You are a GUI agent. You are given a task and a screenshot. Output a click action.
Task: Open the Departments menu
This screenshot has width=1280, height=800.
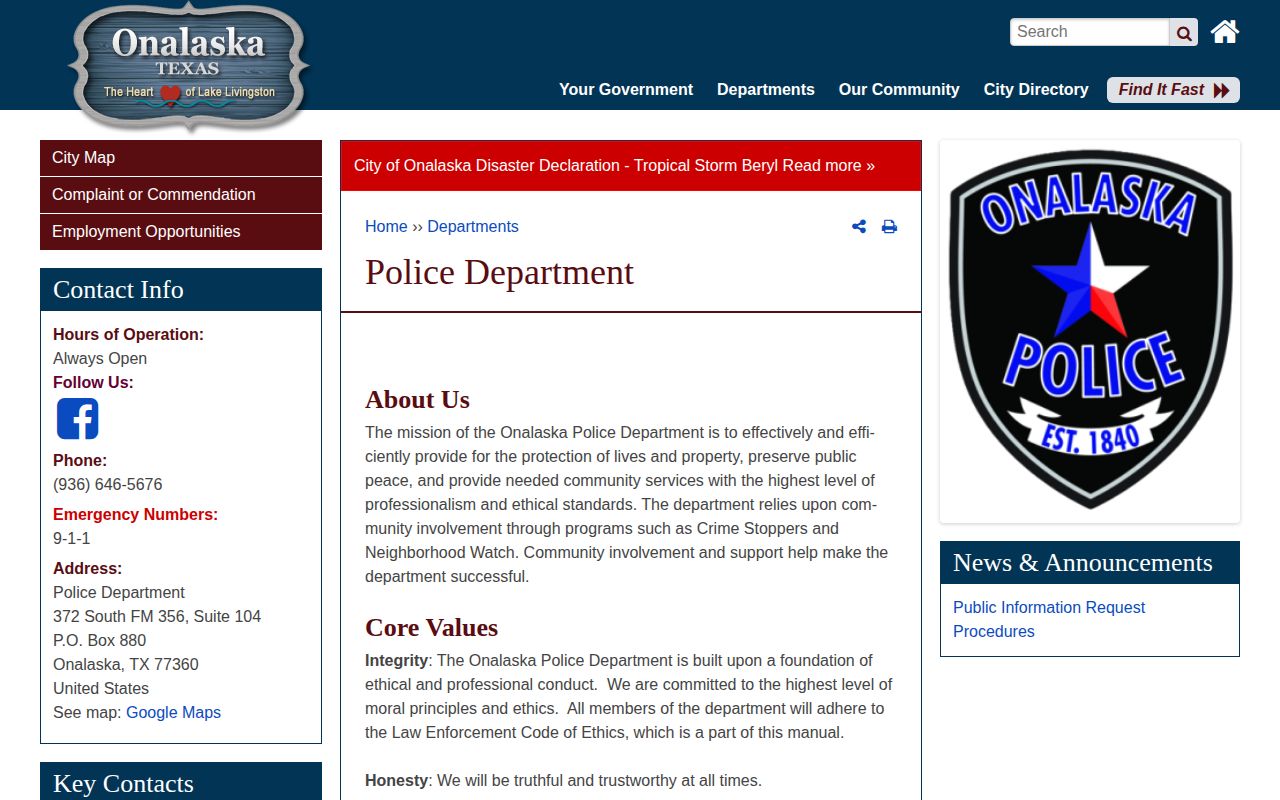766,89
